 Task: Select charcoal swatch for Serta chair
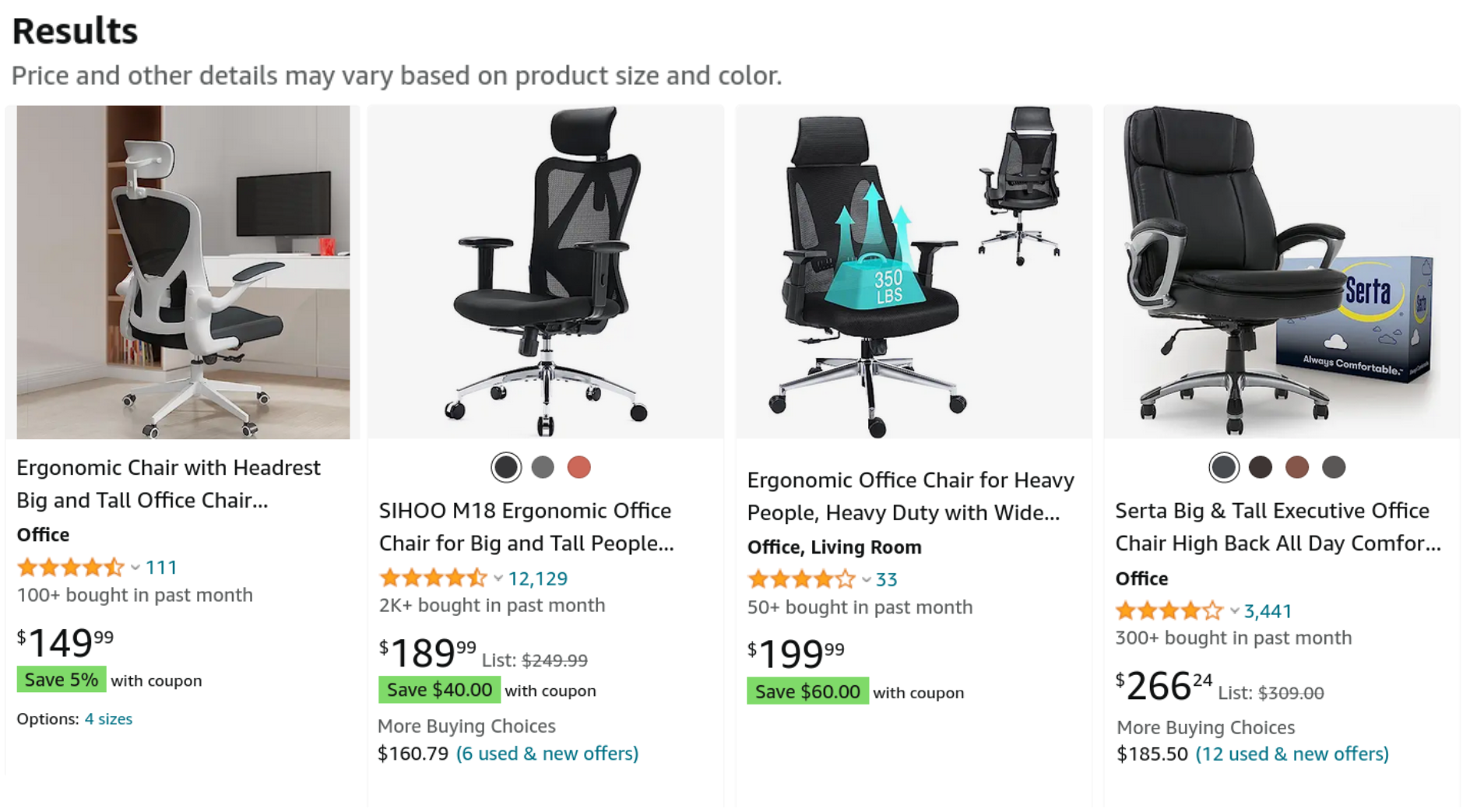coord(1334,467)
